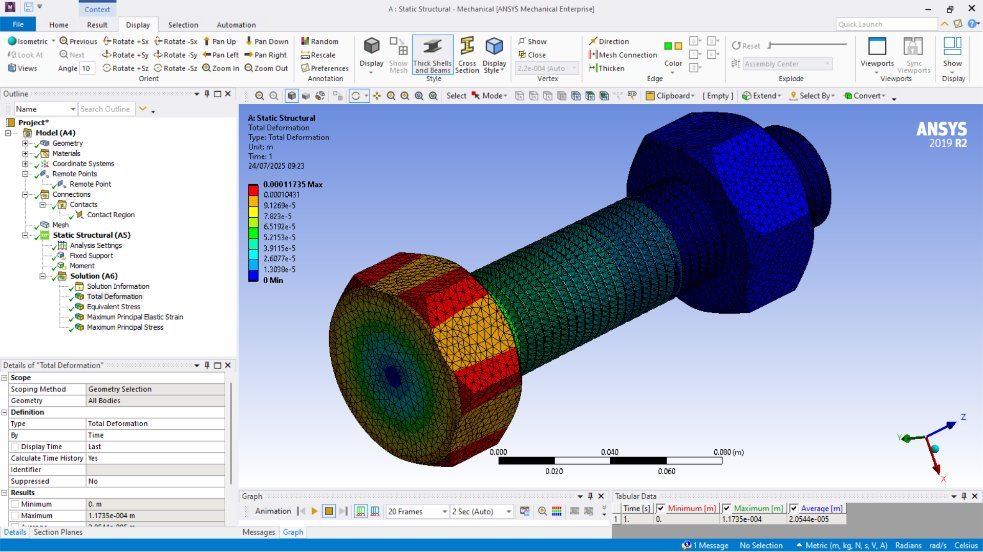Open the 2 Sec (Auto) dropdown
Screen dimensions: 983x552
point(481,511)
